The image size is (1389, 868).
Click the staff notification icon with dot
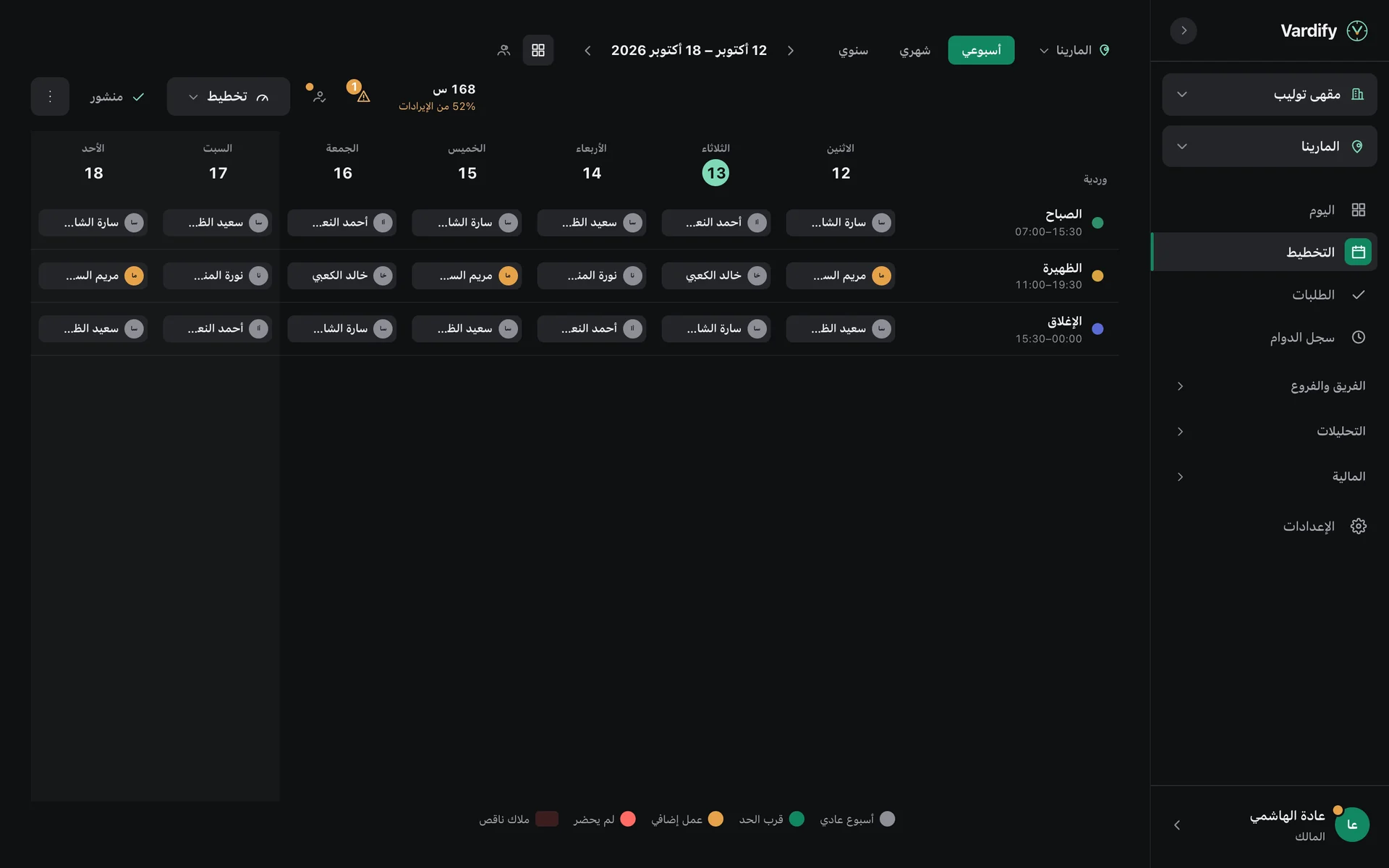click(x=319, y=96)
